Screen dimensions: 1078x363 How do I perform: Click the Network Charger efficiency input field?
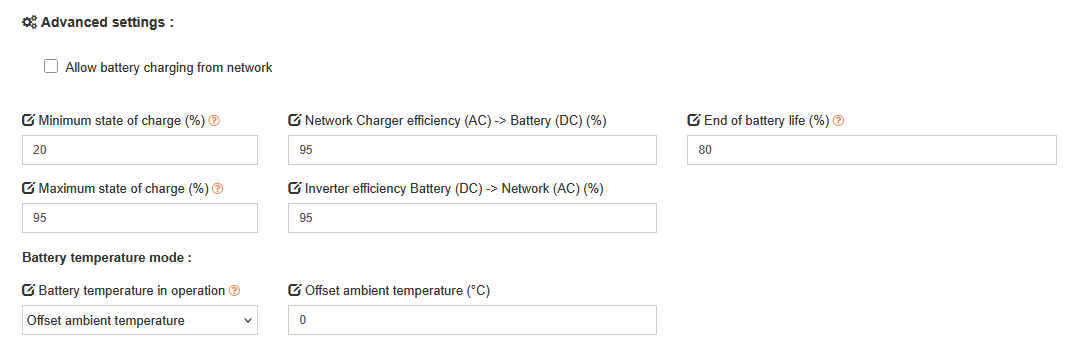click(x=472, y=150)
